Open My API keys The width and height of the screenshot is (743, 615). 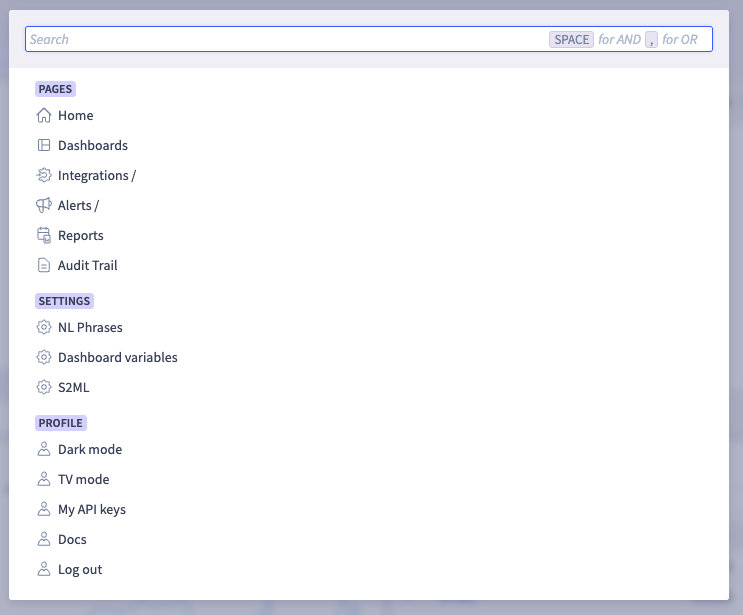point(92,509)
